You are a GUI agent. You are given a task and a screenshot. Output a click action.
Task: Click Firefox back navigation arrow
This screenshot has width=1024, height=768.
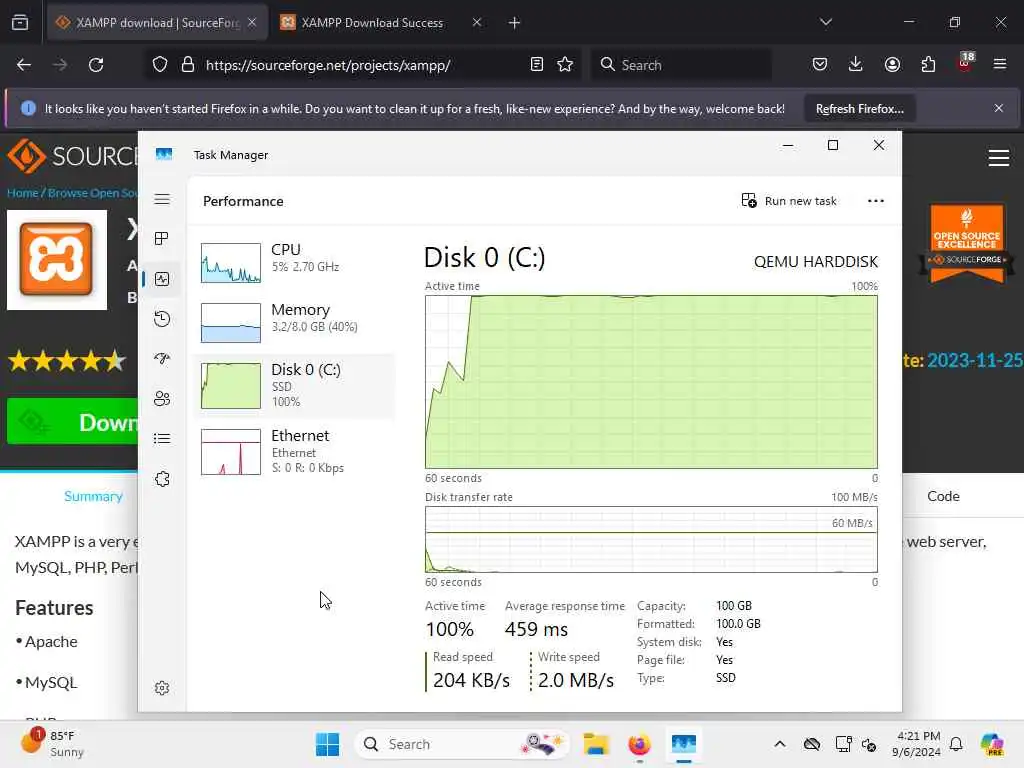pyautogui.click(x=24, y=65)
